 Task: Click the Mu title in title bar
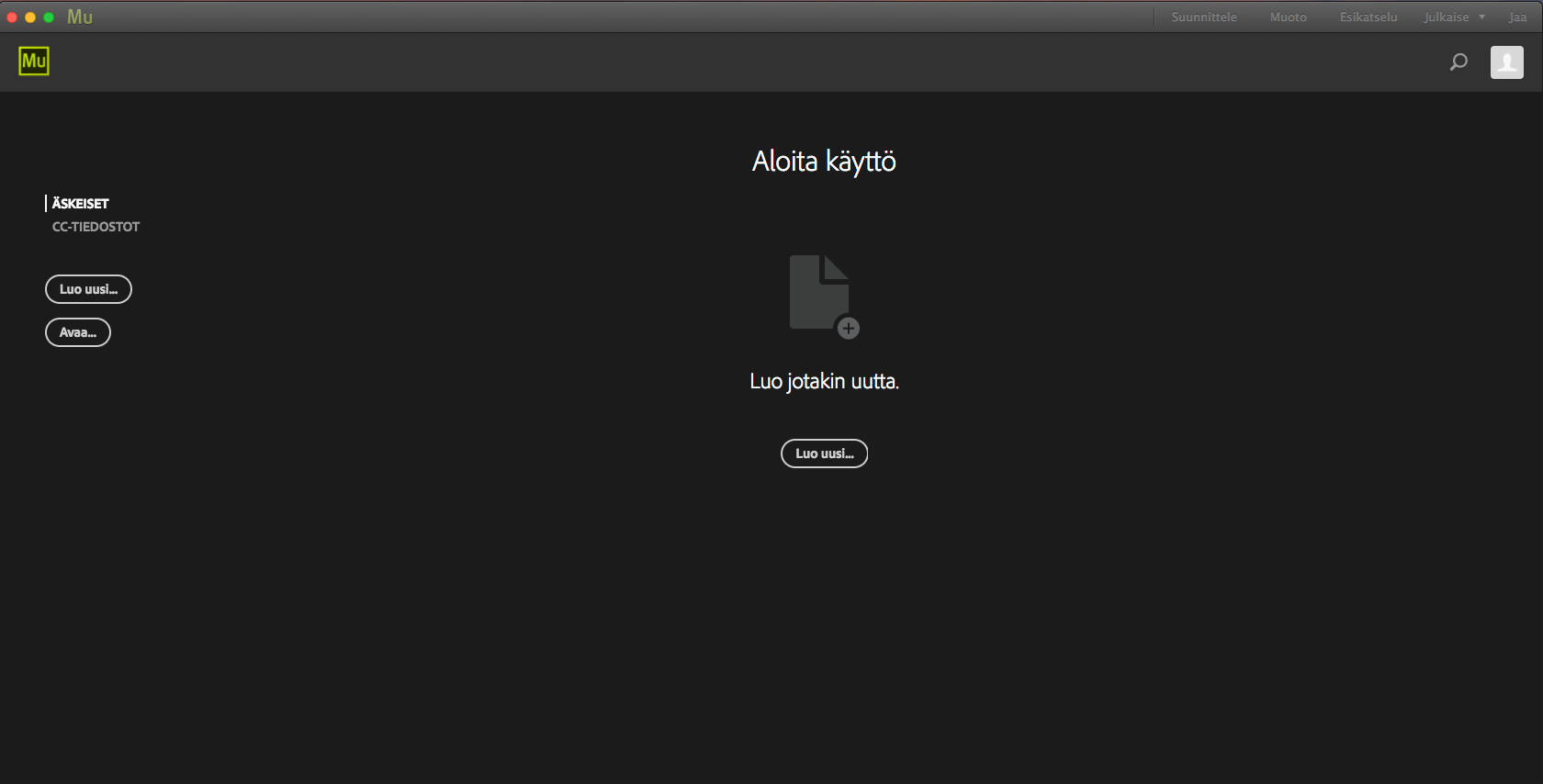[x=80, y=17]
